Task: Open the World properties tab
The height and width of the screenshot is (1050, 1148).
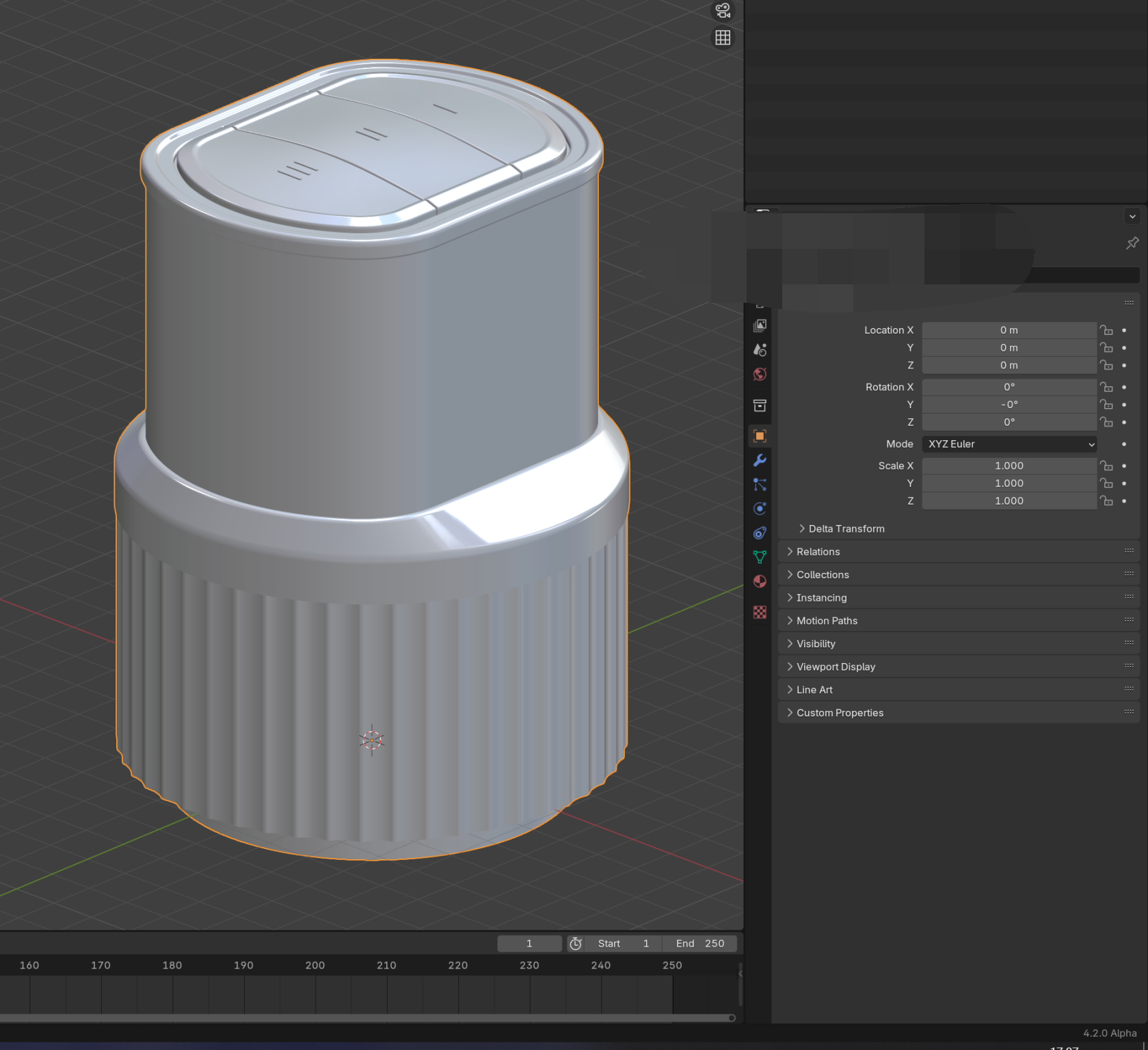Action: click(760, 375)
